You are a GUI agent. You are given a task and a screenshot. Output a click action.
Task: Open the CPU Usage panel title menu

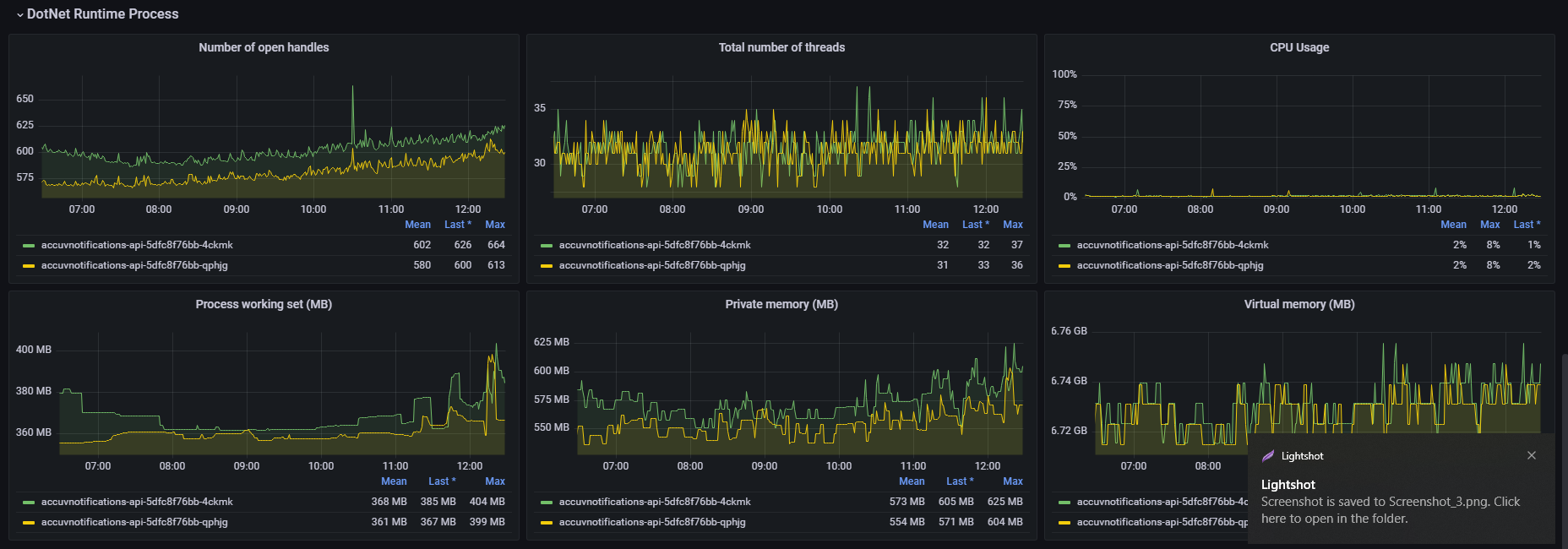(x=1298, y=47)
